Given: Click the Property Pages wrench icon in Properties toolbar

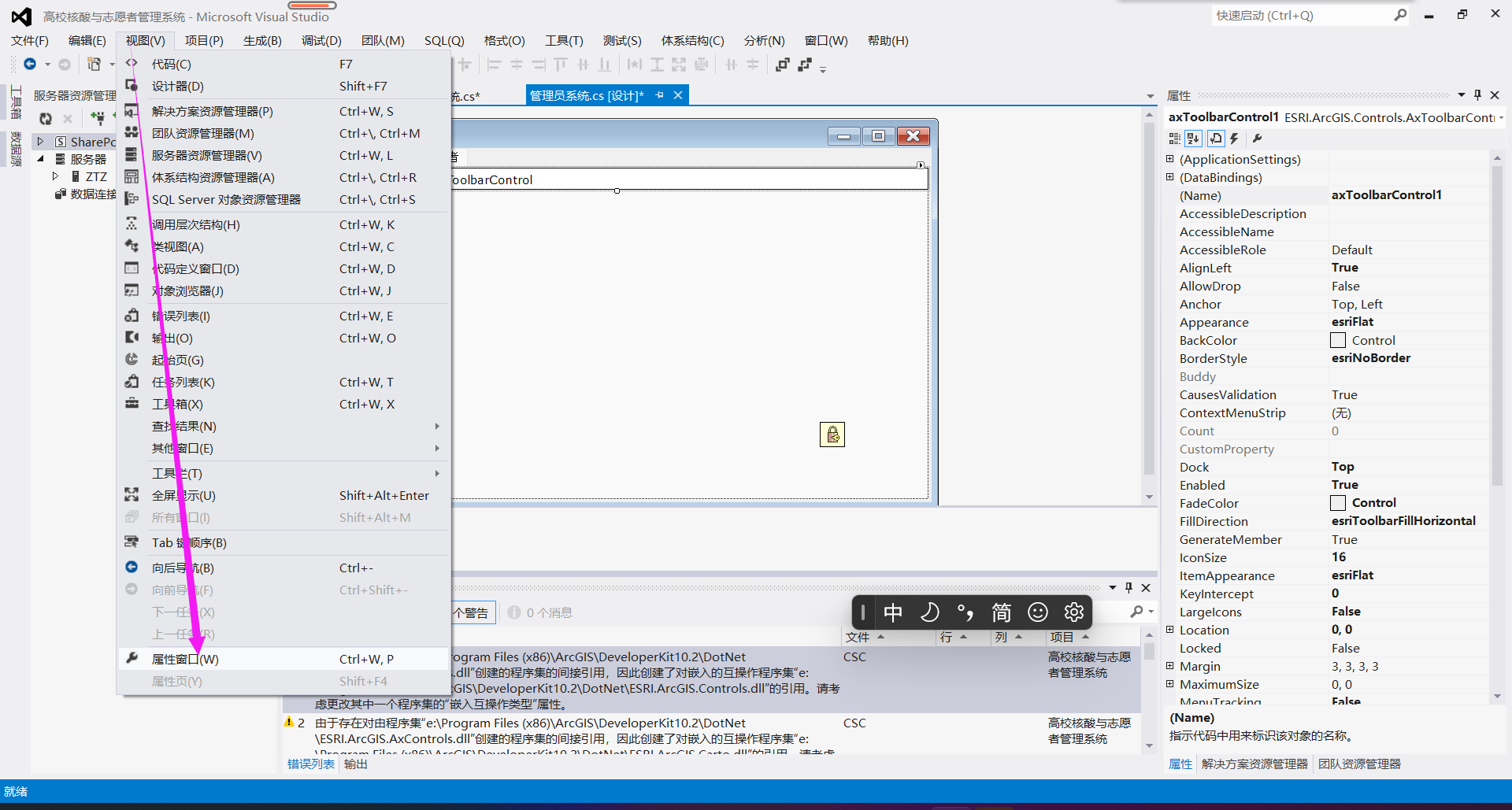Looking at the screenshot, I should 1258,139.
